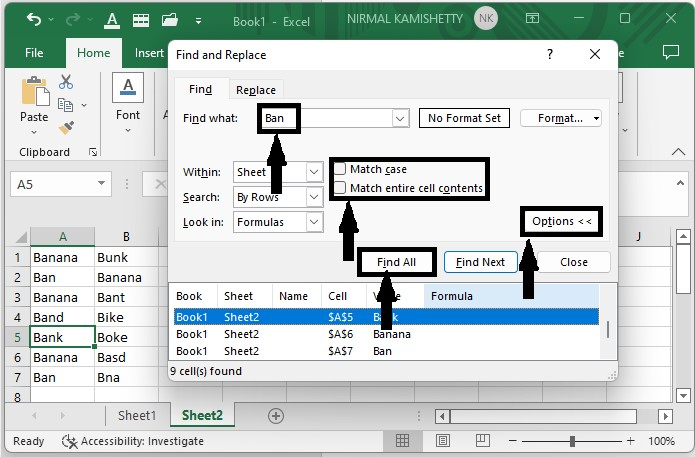Click the Font group icon
The image size is (695, 457).
click(x=128, y=87)
